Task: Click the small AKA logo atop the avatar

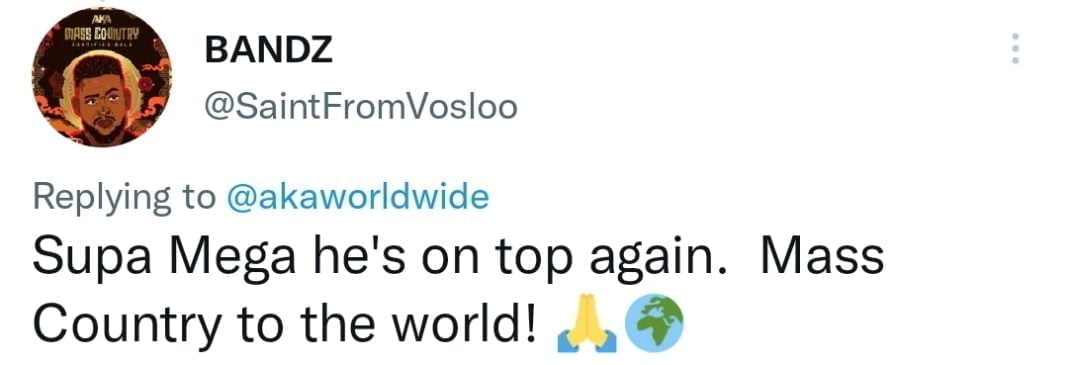Action: (x=101, y=19)
